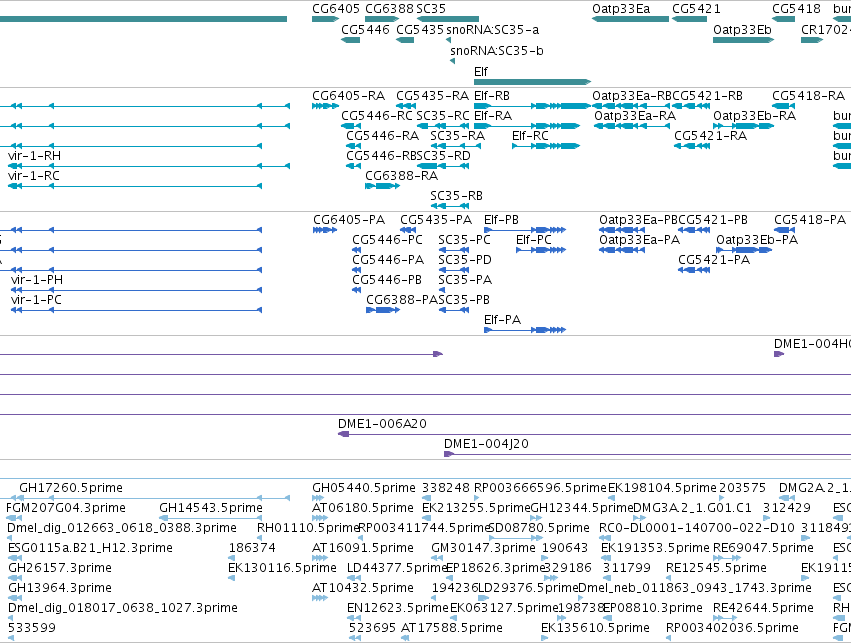851x643 pixels.
Task: Select the Elf gene bar
Action: pyautogui.click(x=532, y=82)
